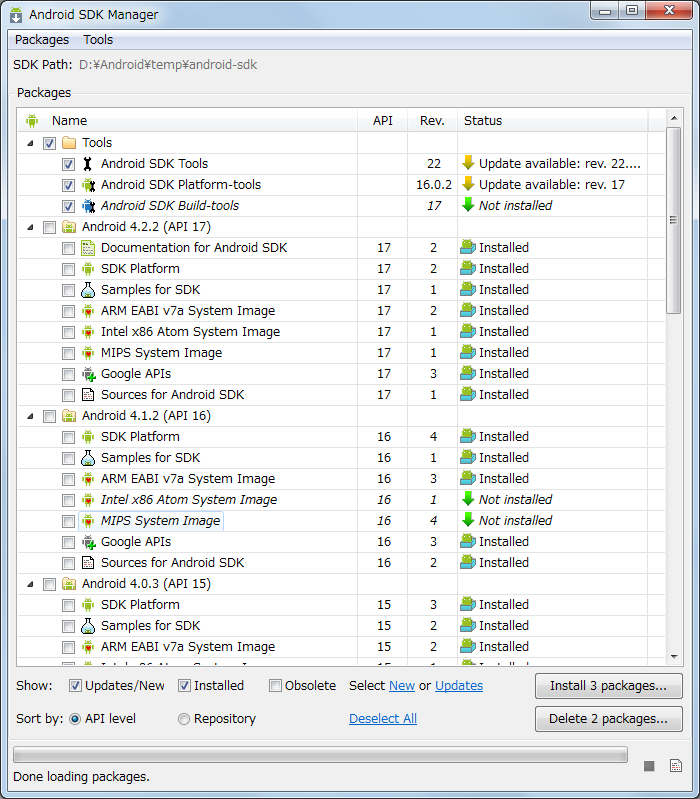Click the Documentation for Android SDK icon
The height and width of the screenshot is (799, 700).
point(88,248)
